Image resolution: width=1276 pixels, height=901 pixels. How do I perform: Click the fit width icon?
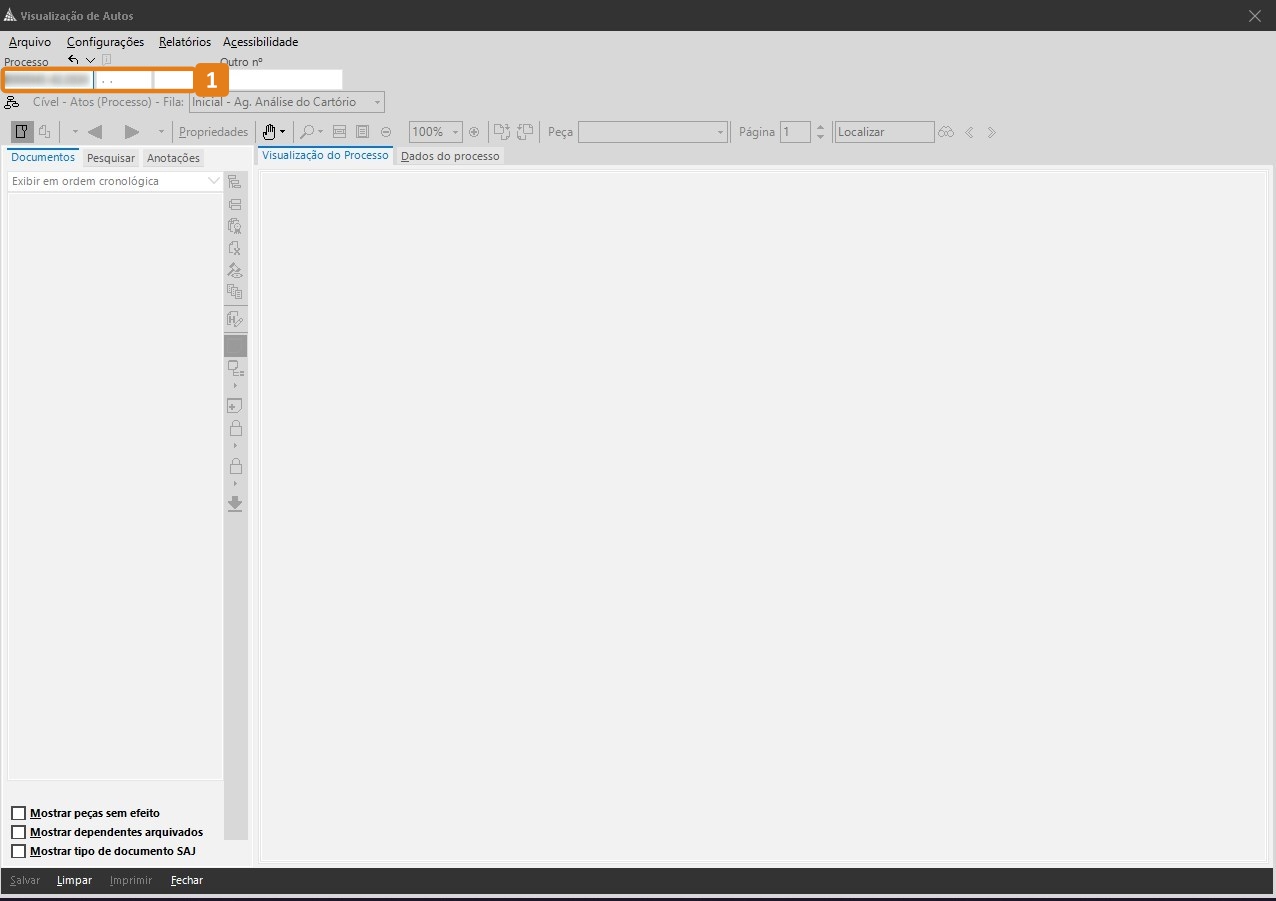pos(339,132)
